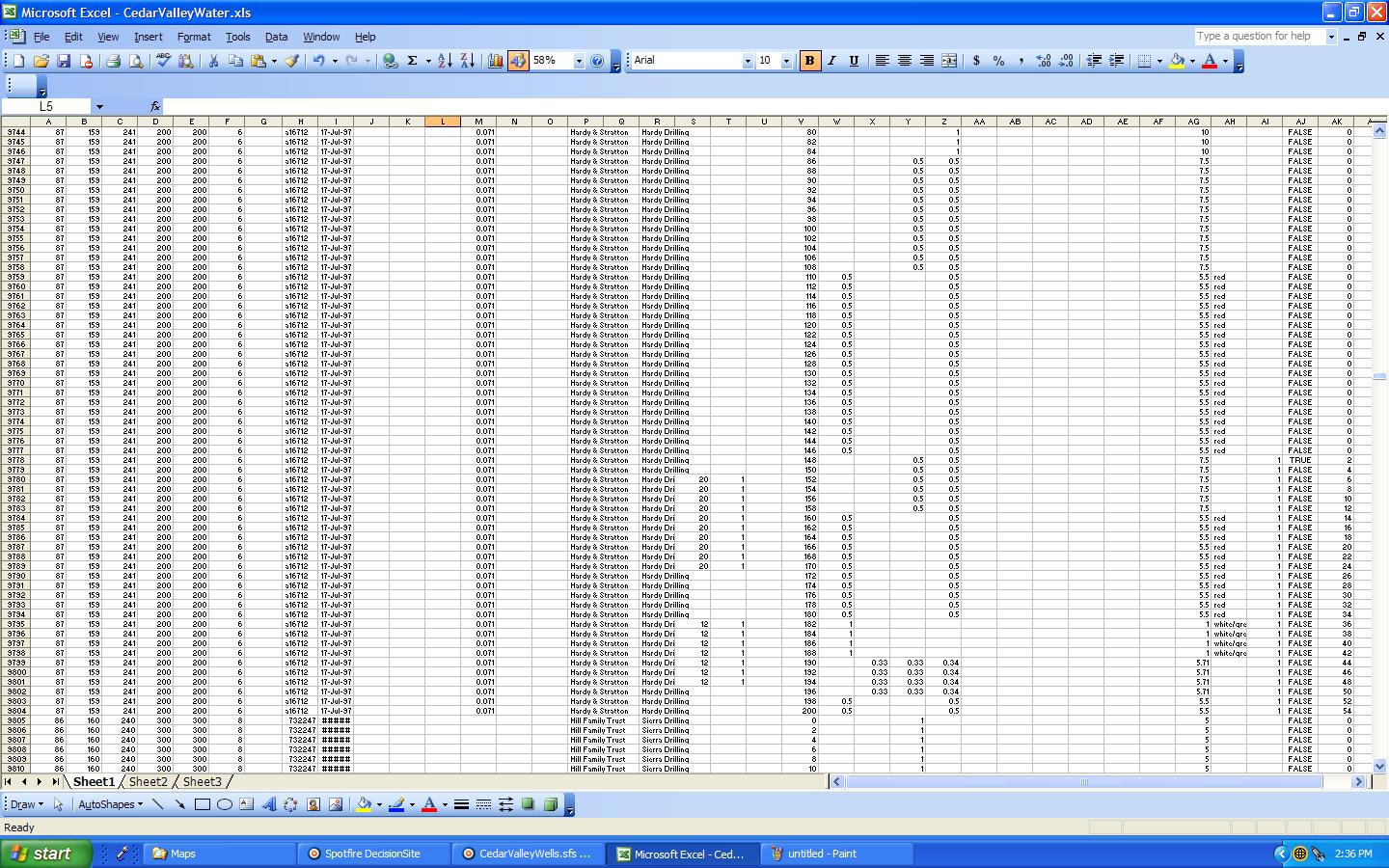Sort Descending with the Z-A icon
The height and width of the screenshot is (868, 1389).
pyautogui.click(x=467, y=61)
